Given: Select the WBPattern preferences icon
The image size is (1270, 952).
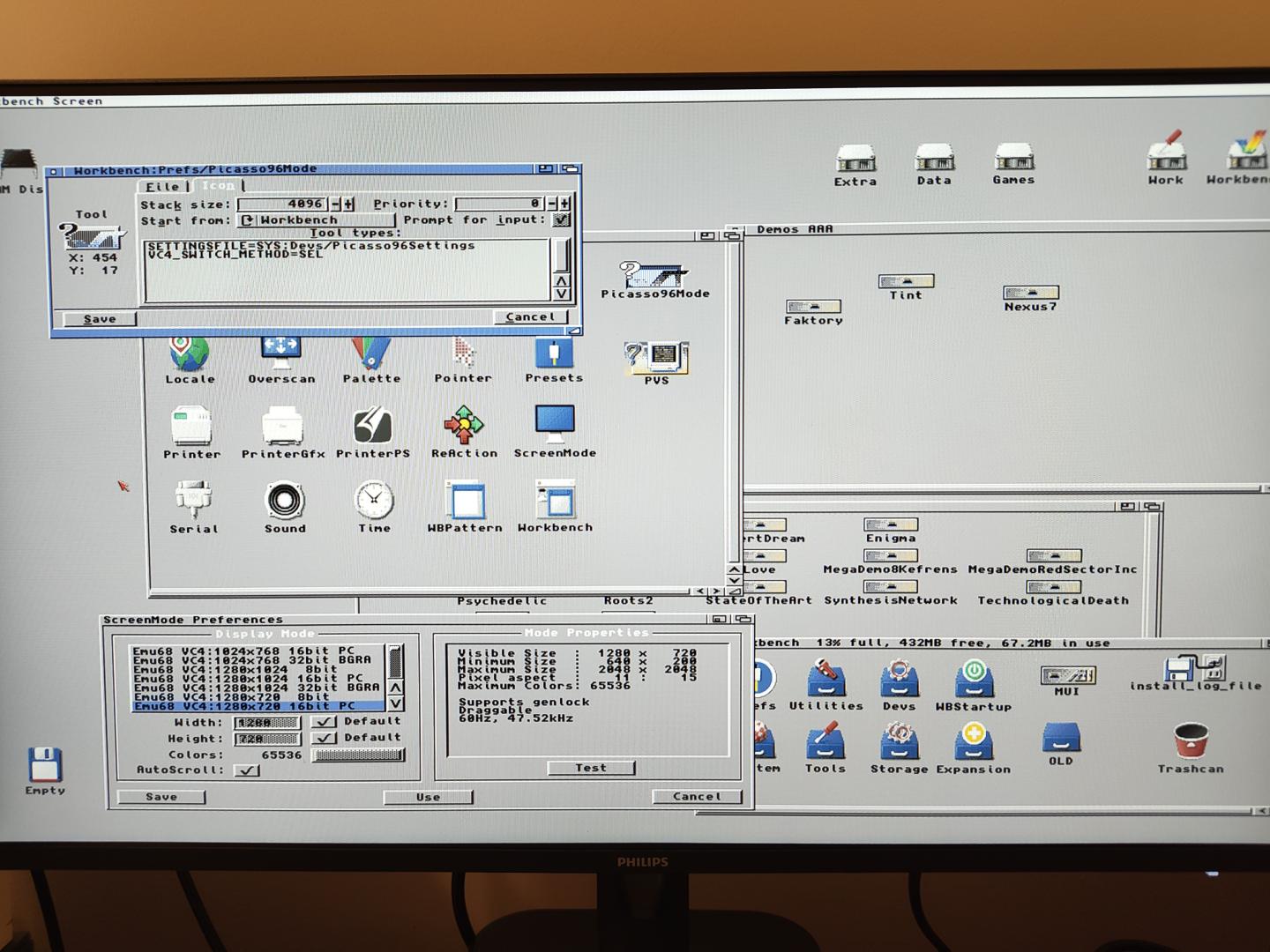Looking at the screenshot, I should pyautogui.click(x=465, y=500).
